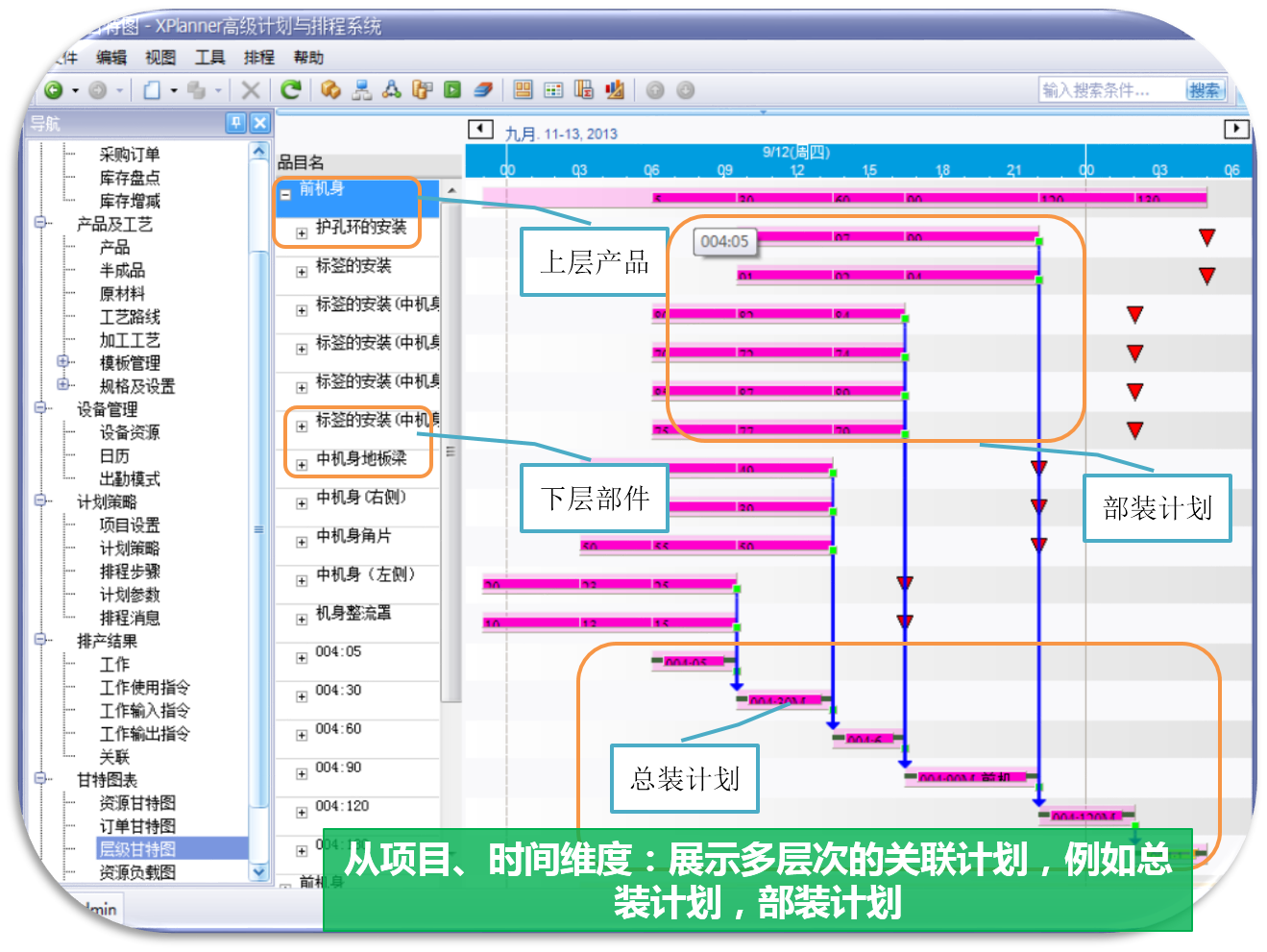Open the Back button history dropdown

click(75, 91)
